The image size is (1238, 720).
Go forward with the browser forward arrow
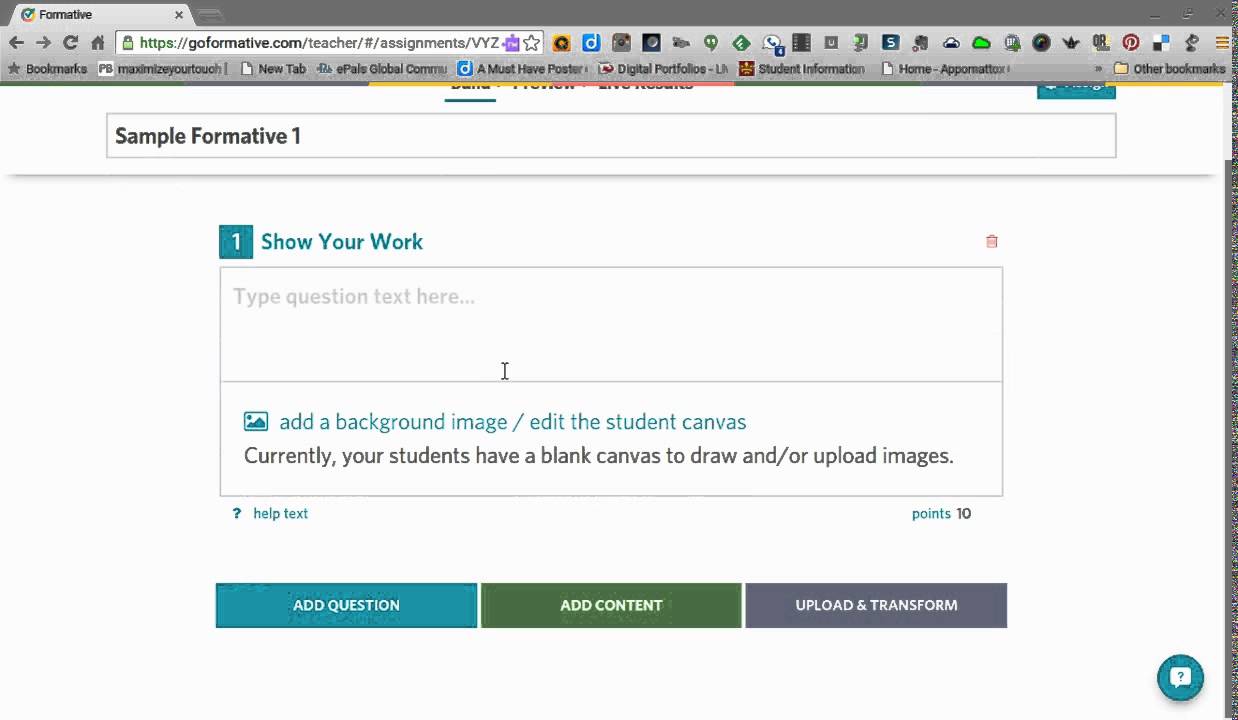tap(43, 42)
